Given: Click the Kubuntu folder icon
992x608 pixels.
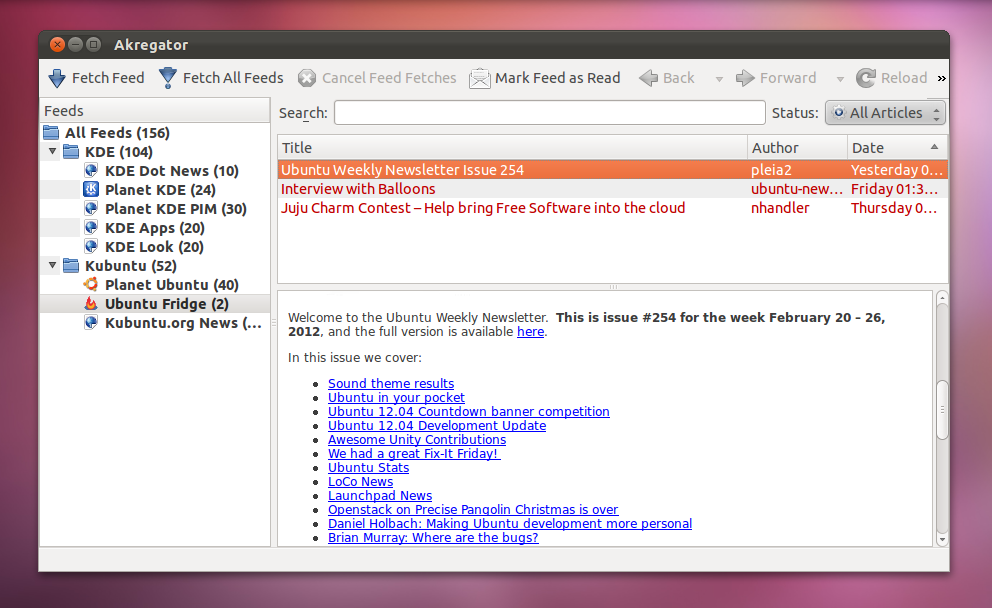Looking at the screenshot, I should coord(71,266).
